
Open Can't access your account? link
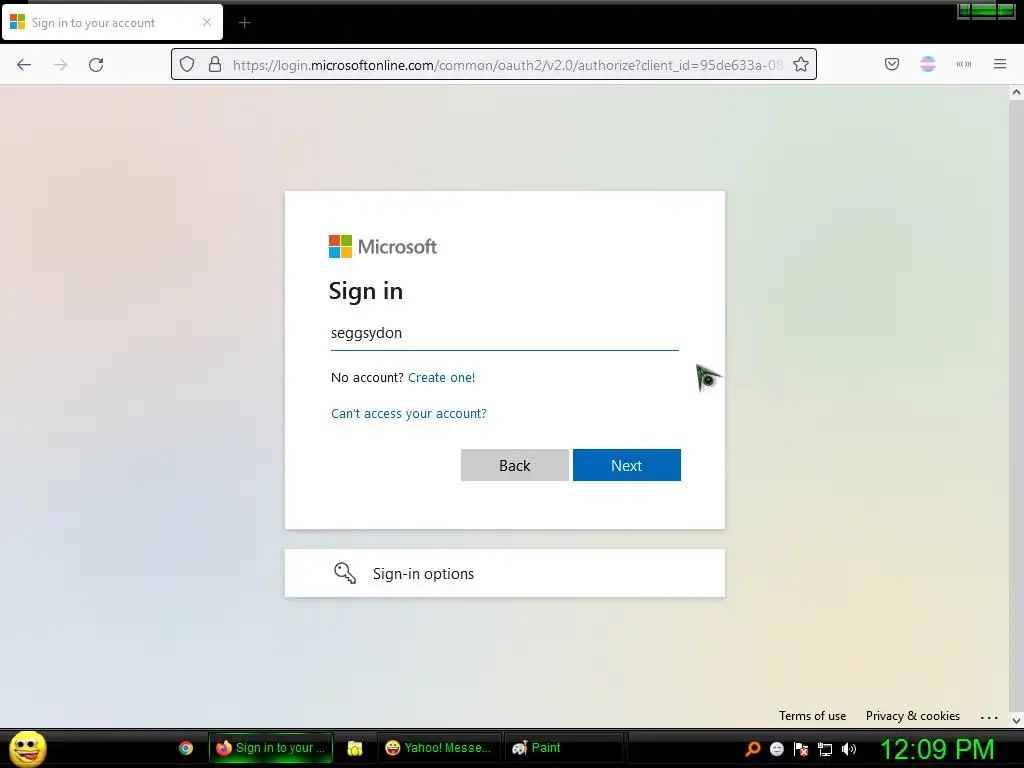click(409, 413)
